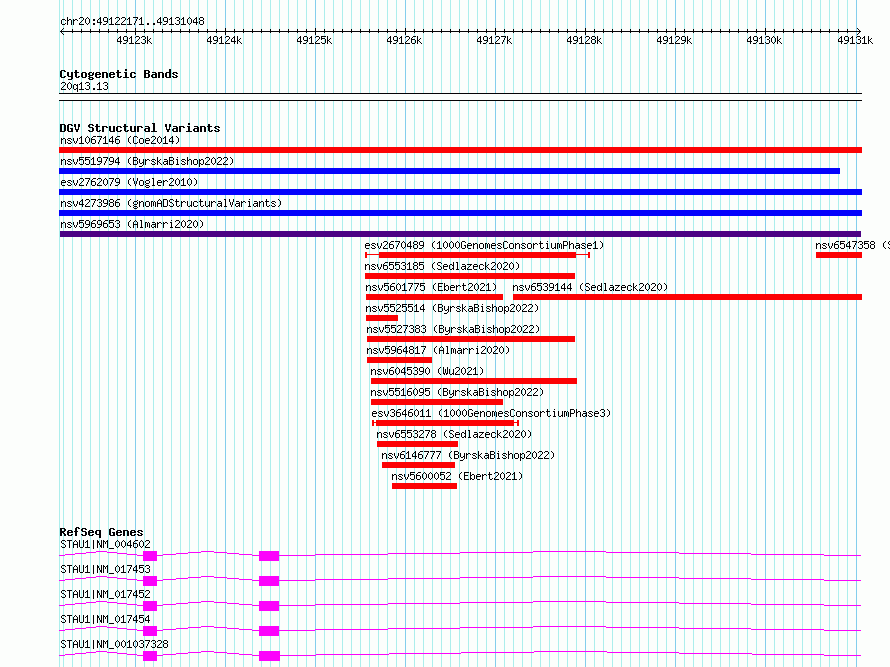Open nsv5525514 (ByrskaBishop2022) label
Image resolution: width=890 pixels, height=667 pixels.
tap(452, 308)
